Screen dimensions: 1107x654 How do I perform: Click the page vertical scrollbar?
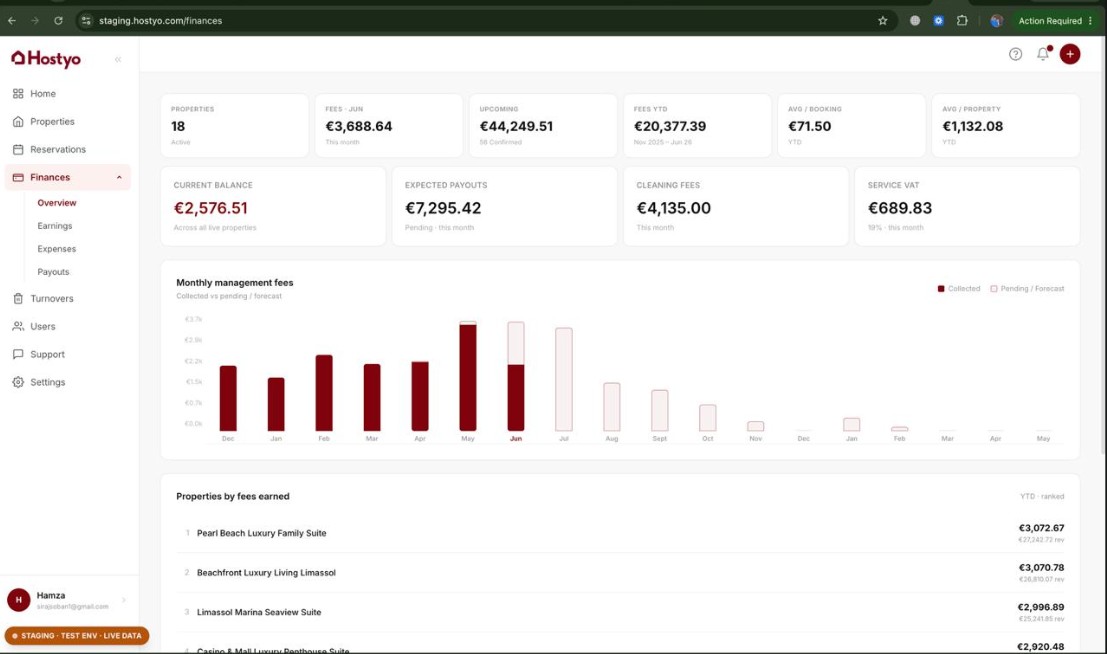click(1103, 247)
